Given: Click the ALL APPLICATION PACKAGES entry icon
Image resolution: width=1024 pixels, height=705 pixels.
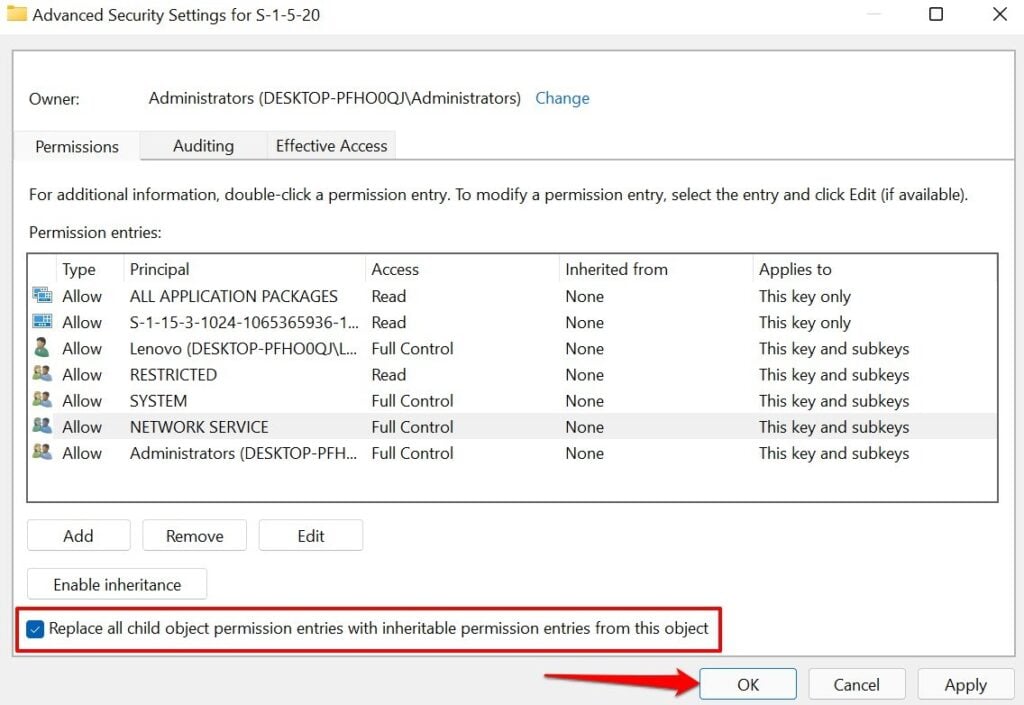Looking at the screenshot, I should pyautogui.click(x=42, y=296).
